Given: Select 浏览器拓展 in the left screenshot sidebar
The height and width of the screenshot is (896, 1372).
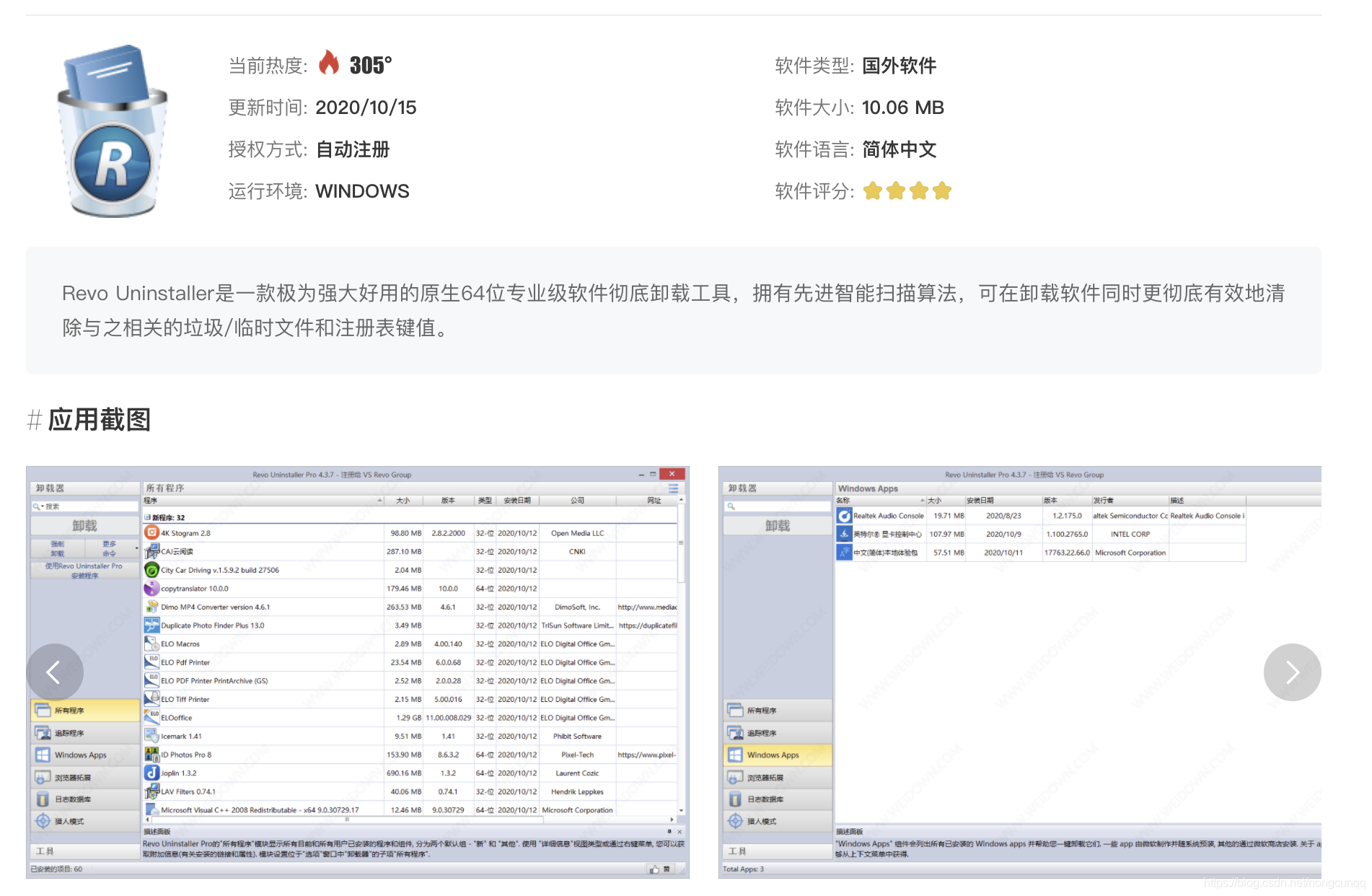Looking at the screenshot, I should tap(84, 778).
